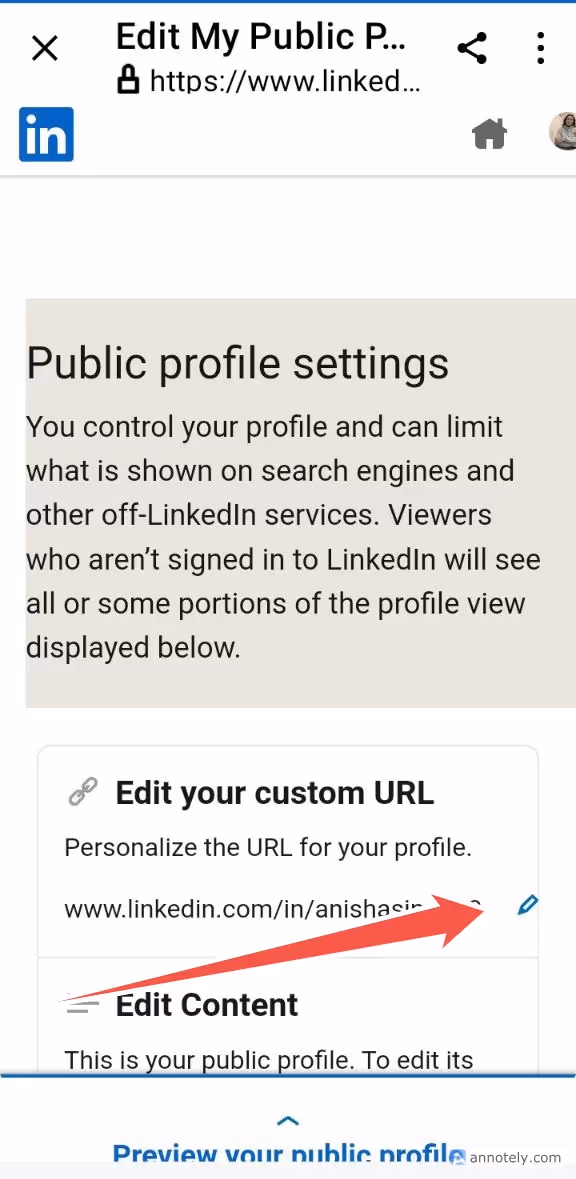Click the LinkedIn logo in the navigation bar

pos(45,133)
